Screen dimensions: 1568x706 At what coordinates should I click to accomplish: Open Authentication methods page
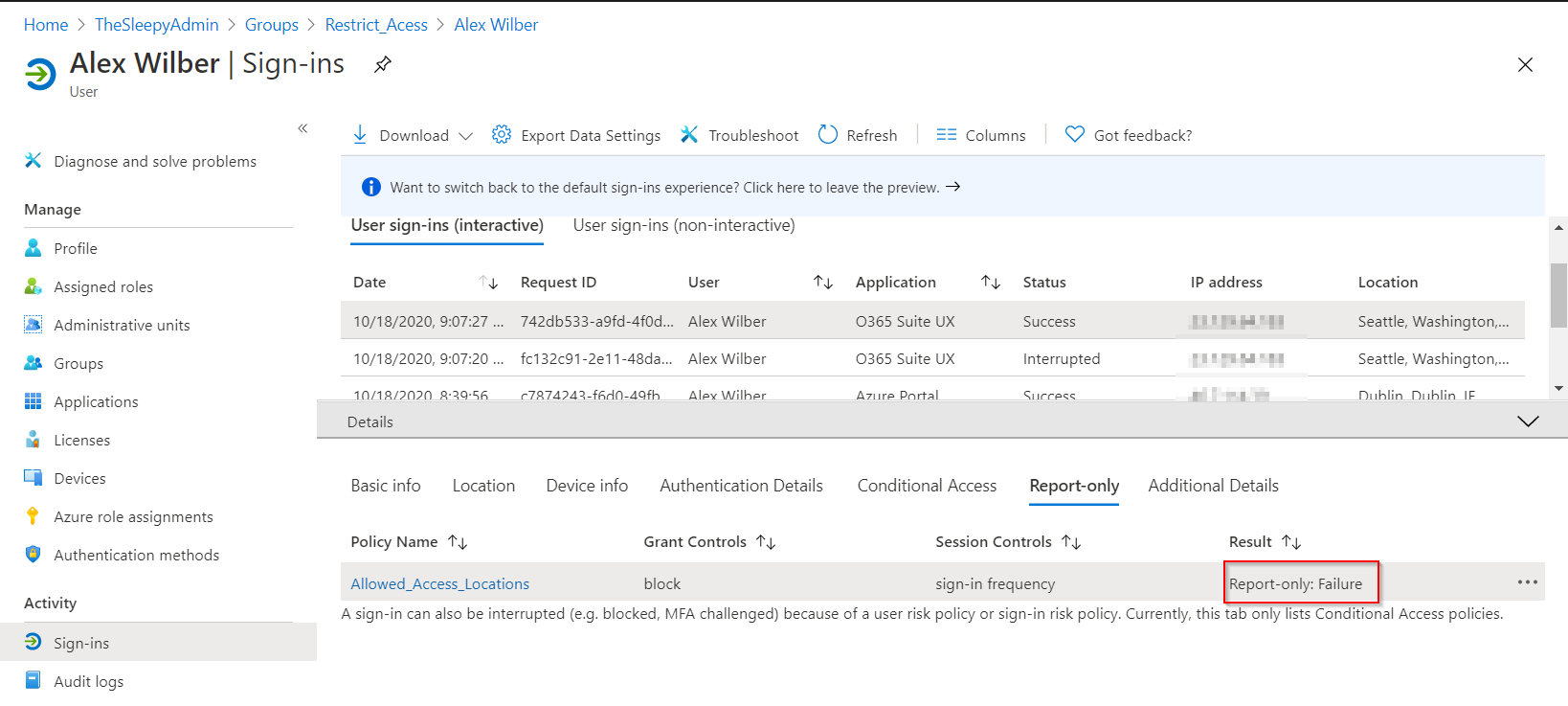[x=136, y=555]
